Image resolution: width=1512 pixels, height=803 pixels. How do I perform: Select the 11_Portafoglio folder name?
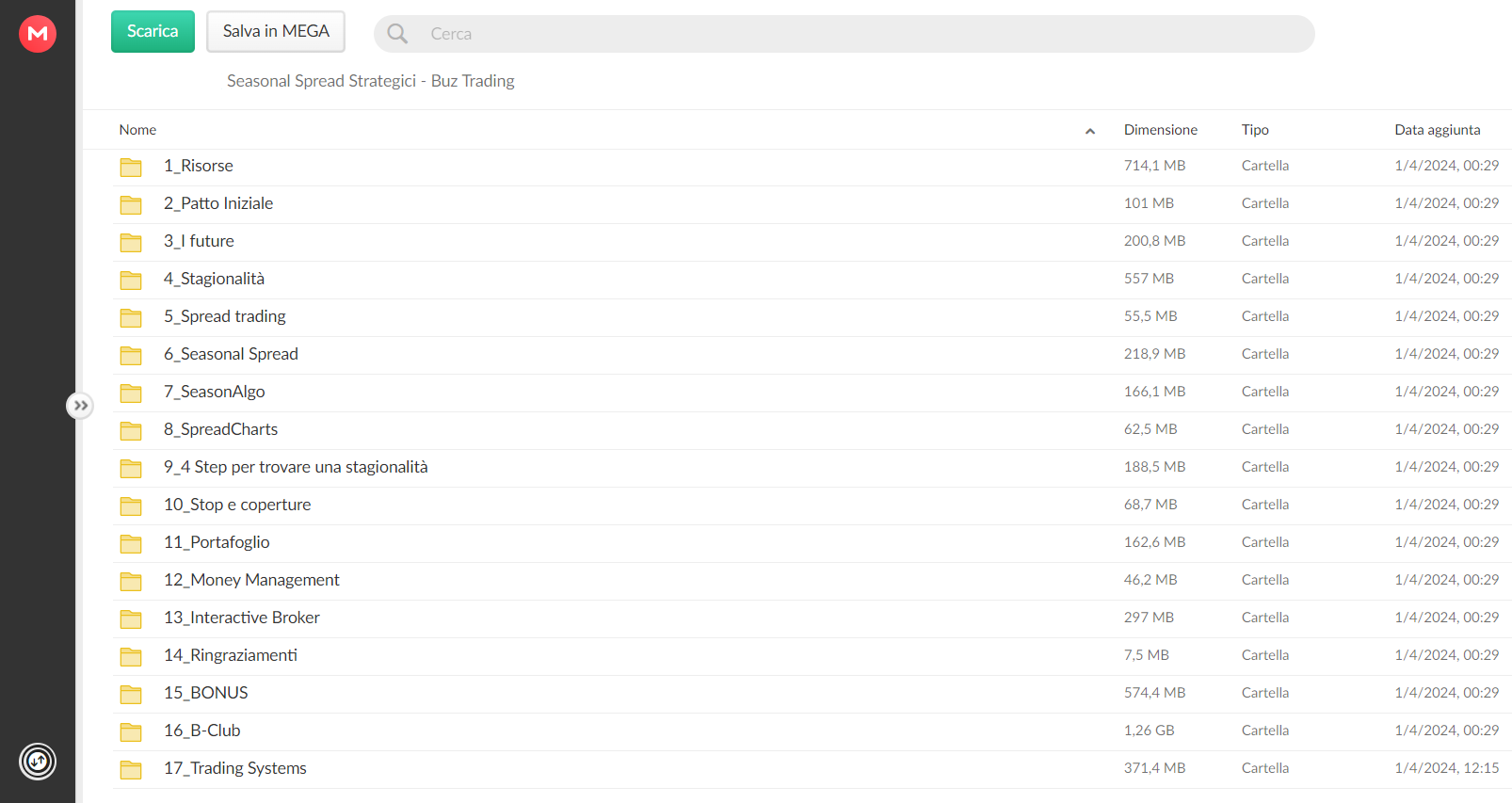[217, 542]
